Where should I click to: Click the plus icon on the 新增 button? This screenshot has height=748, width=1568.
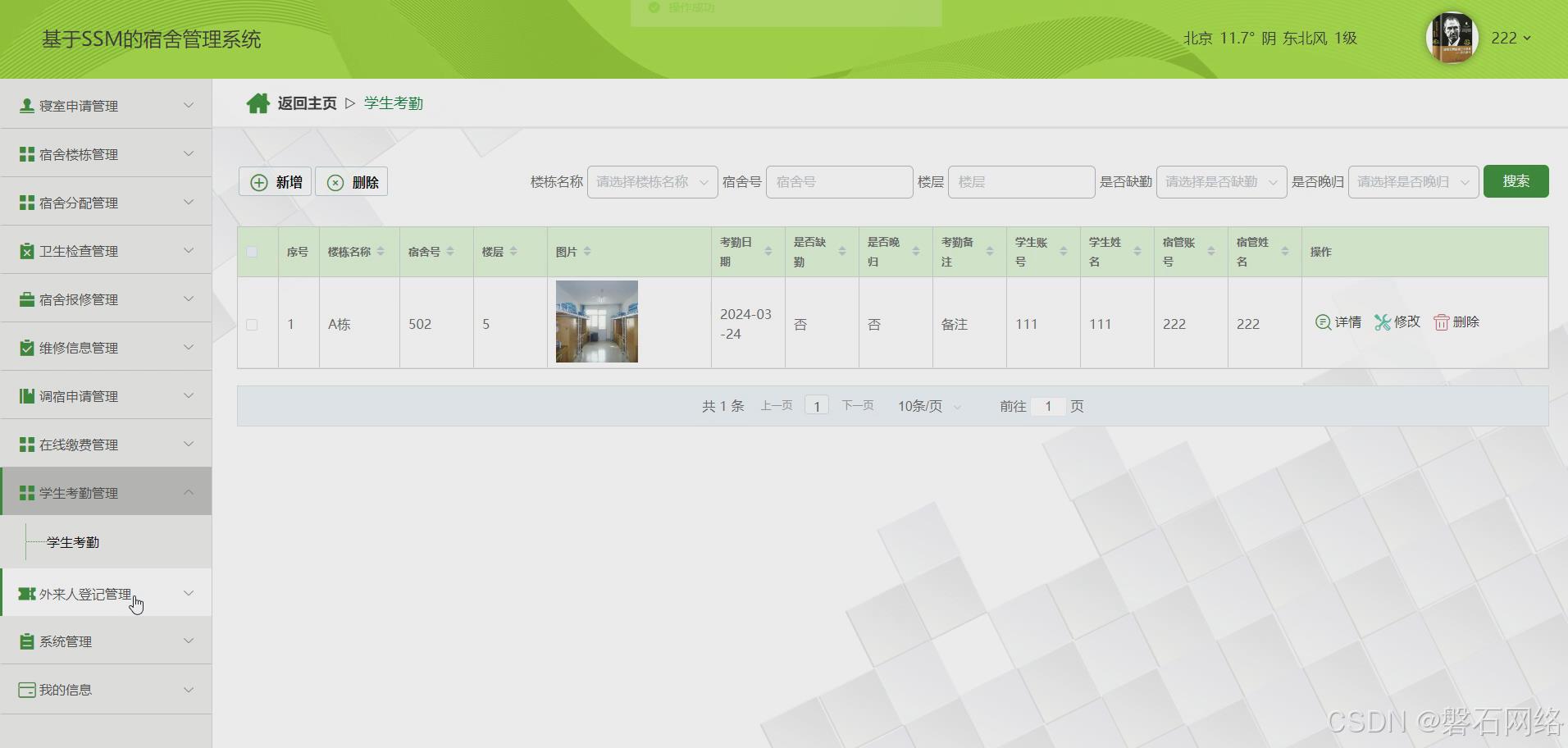[258, 181]
